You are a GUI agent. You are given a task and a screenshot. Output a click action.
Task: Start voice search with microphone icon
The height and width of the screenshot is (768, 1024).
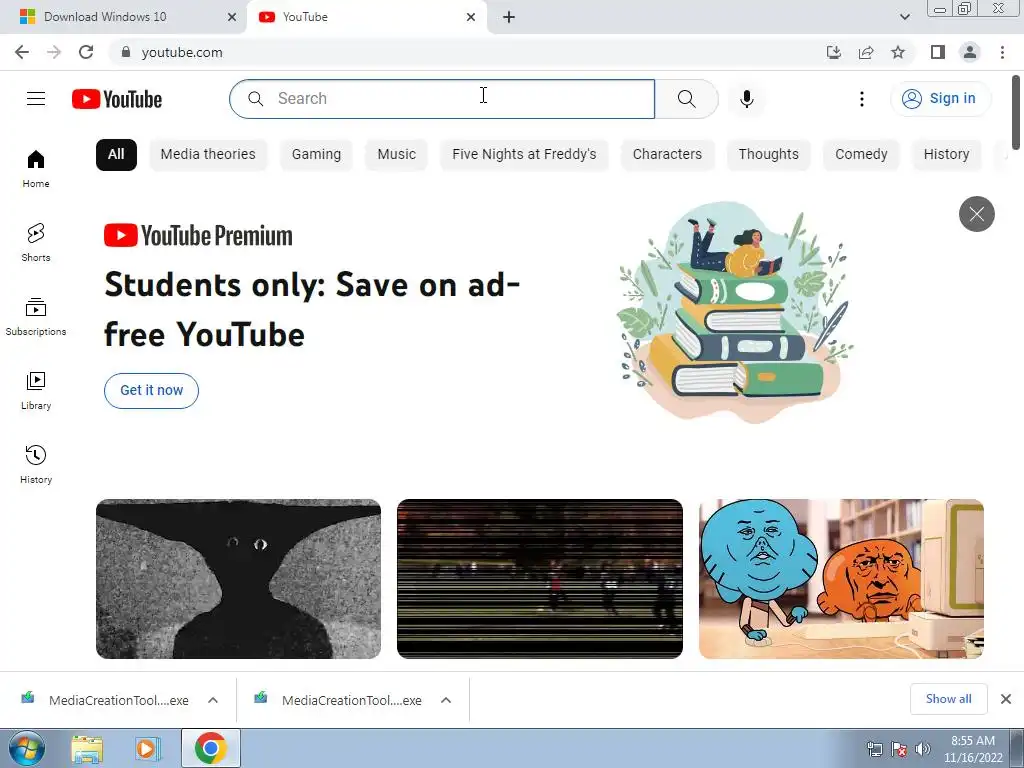coord(746,99)
